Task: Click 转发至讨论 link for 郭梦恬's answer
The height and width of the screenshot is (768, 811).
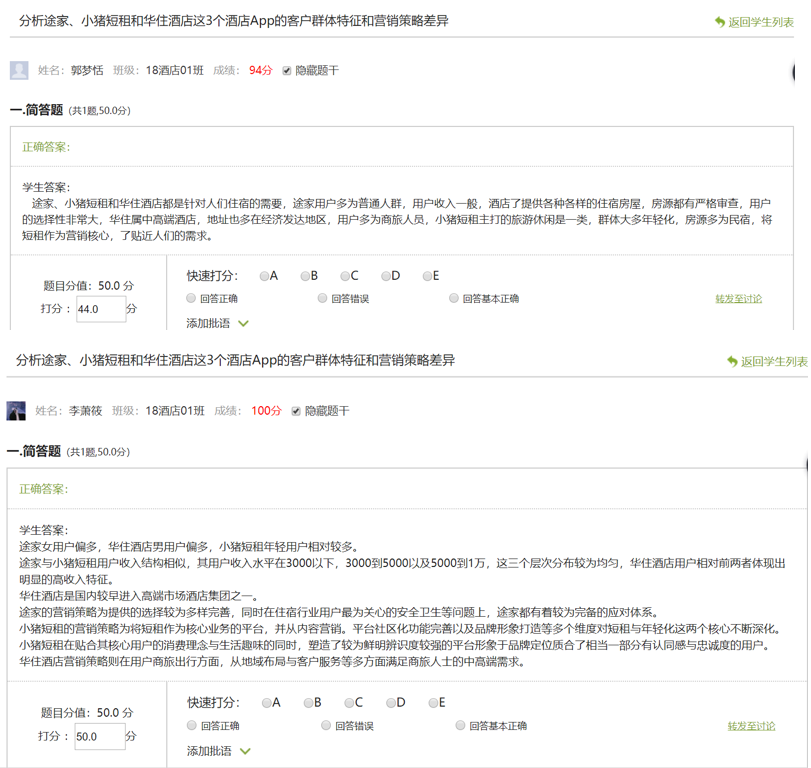Action: [x=739, y=299]
